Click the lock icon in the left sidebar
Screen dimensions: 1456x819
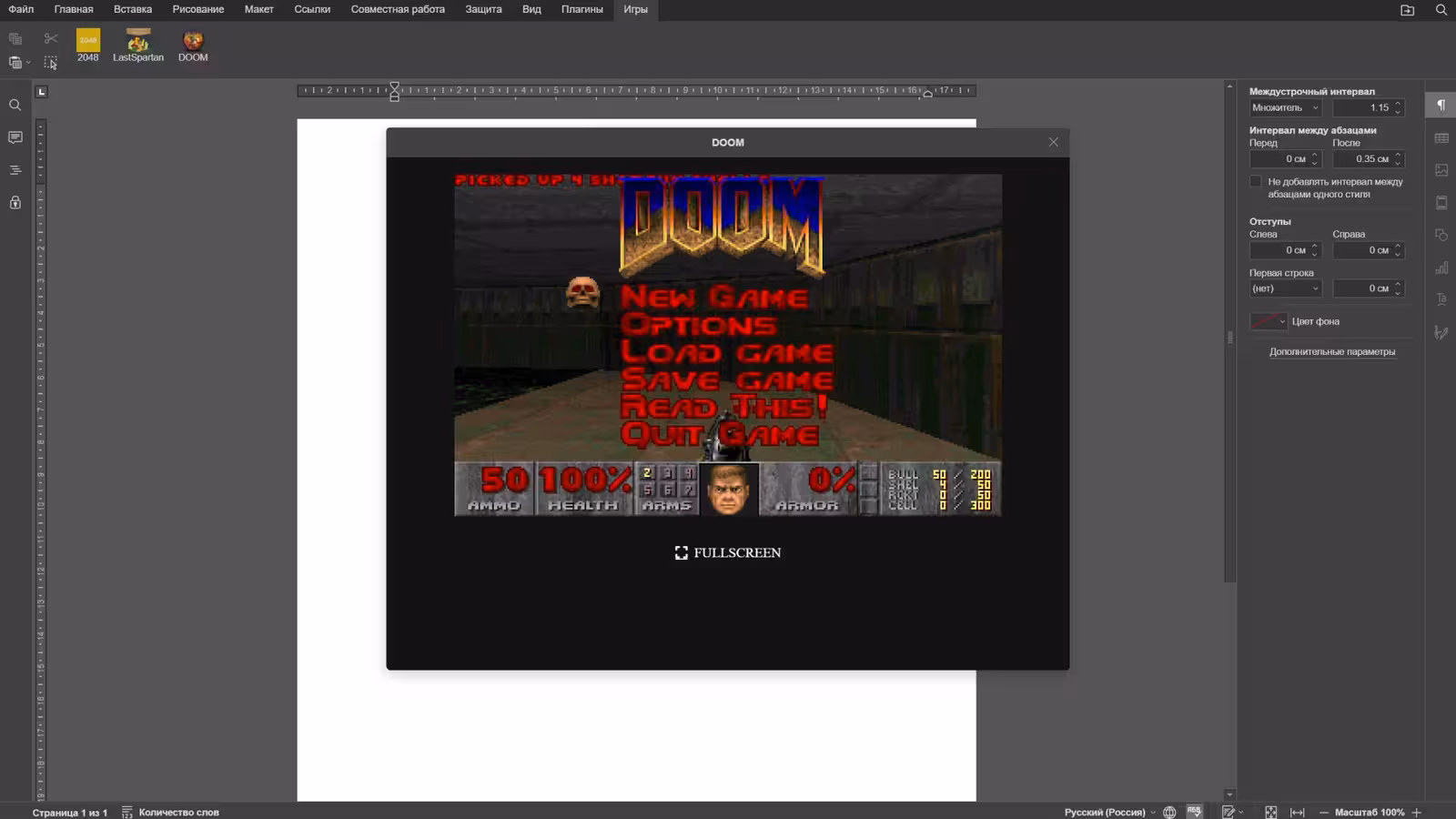tap(15, 202)
